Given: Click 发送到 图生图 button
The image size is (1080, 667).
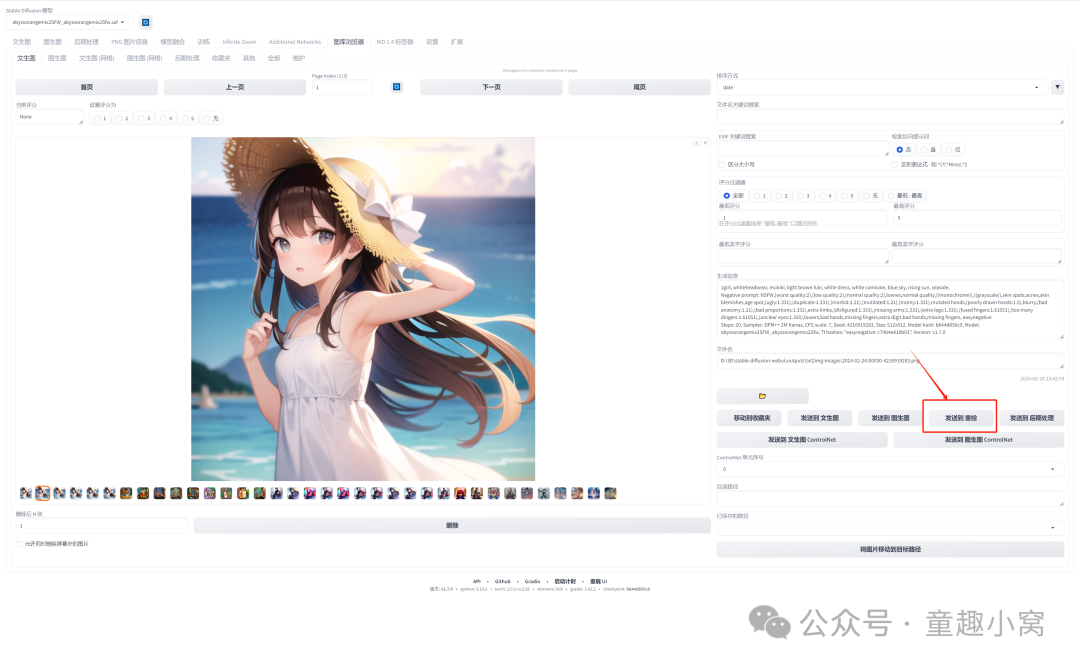Looking at the screenshot, I should 890,418.
